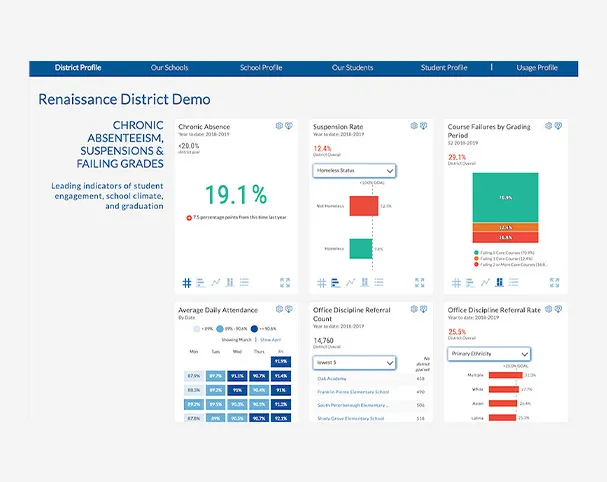Screen dimensions: 607x482
Task: Click the green Failing 0 Core Courses legend dot
Action: pyautogui.click(x=476, y=252)
